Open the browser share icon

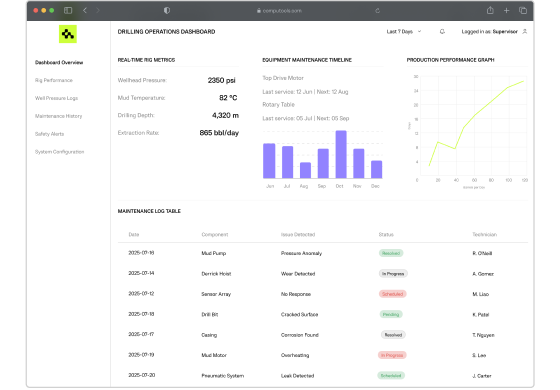pos(490,10)
